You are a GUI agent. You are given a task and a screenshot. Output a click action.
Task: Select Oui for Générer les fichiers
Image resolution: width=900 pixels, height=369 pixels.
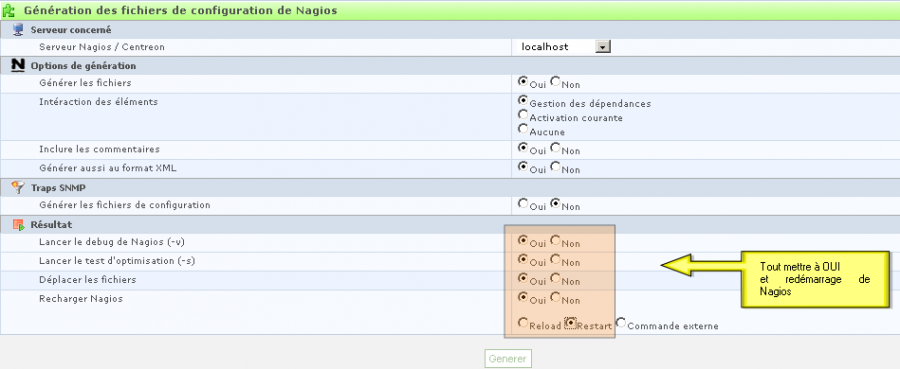pos(522,81)
